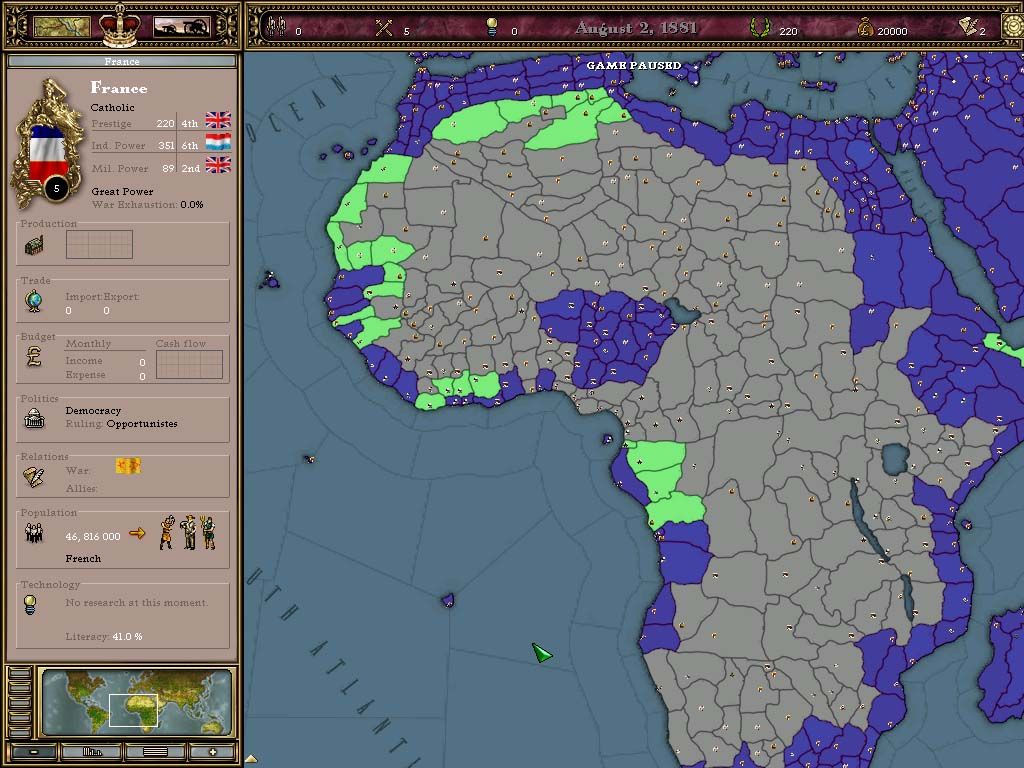The width and height of the screenshot is (1024, 768).
Task: Expand the message log with triangle arrow
Action: [251, 759]
